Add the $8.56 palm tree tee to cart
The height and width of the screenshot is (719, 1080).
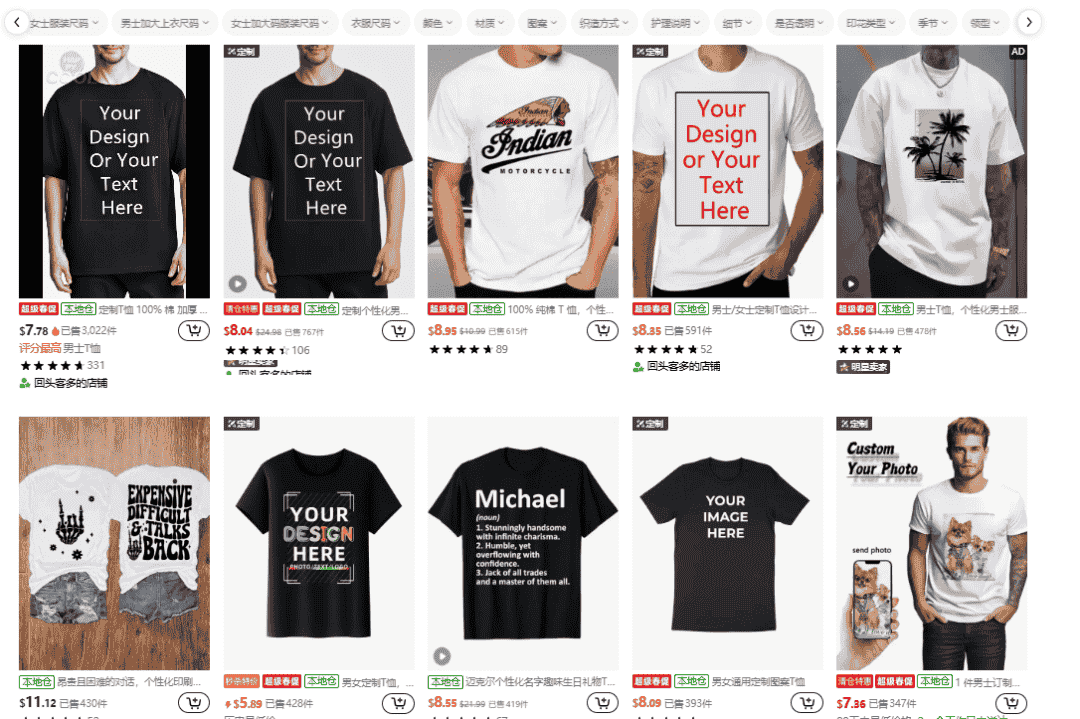click(1011, 331)
